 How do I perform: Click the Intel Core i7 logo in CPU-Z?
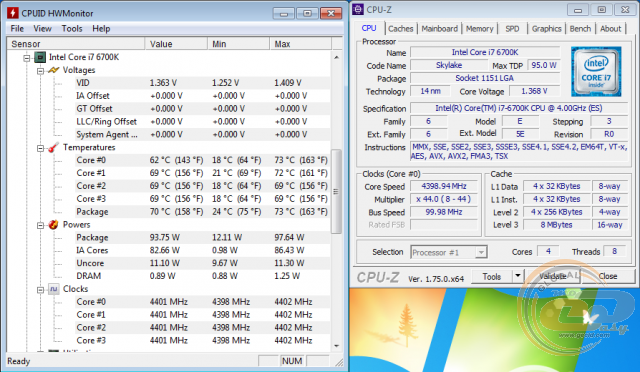pyautogui.click(x=596, y=71)
